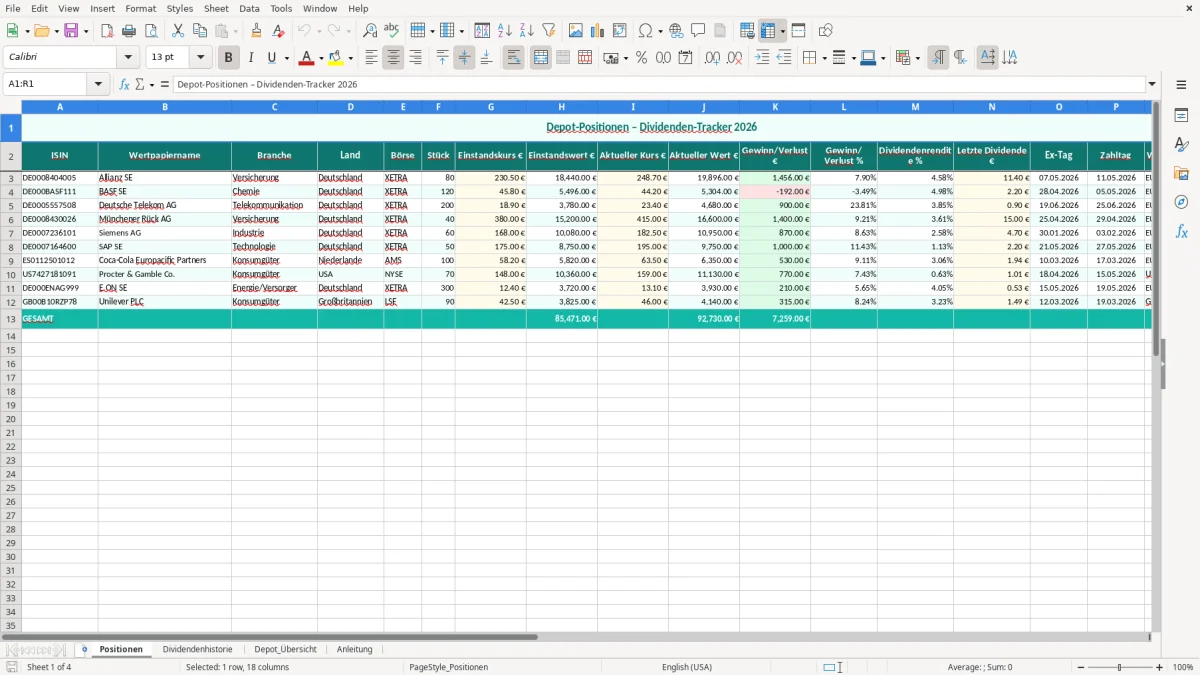Open the Sort dialog icon
1200x675 pixels.
click(x=482, y=31)
